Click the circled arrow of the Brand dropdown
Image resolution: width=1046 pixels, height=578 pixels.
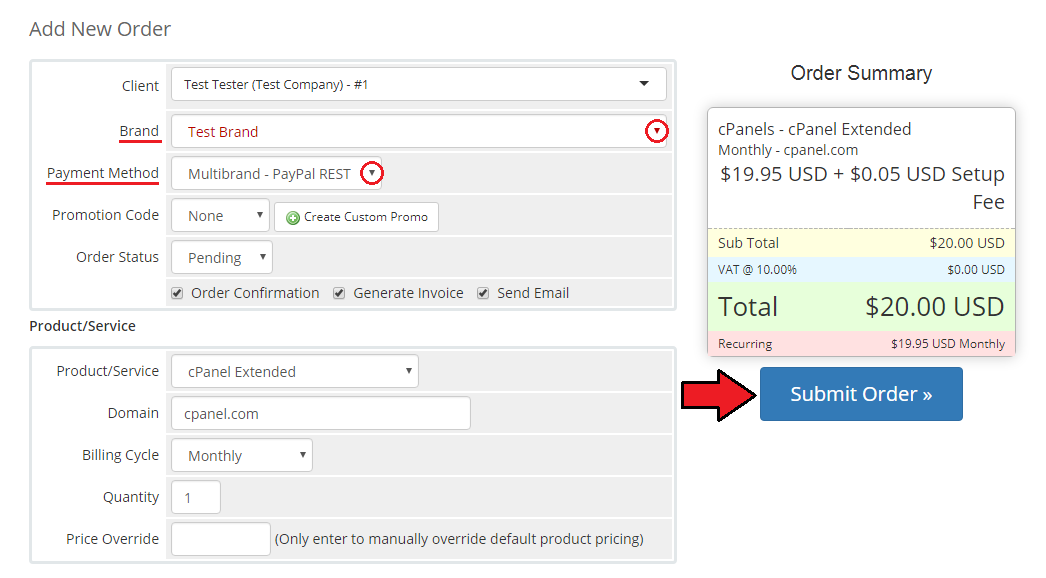[x=656, y=131]
